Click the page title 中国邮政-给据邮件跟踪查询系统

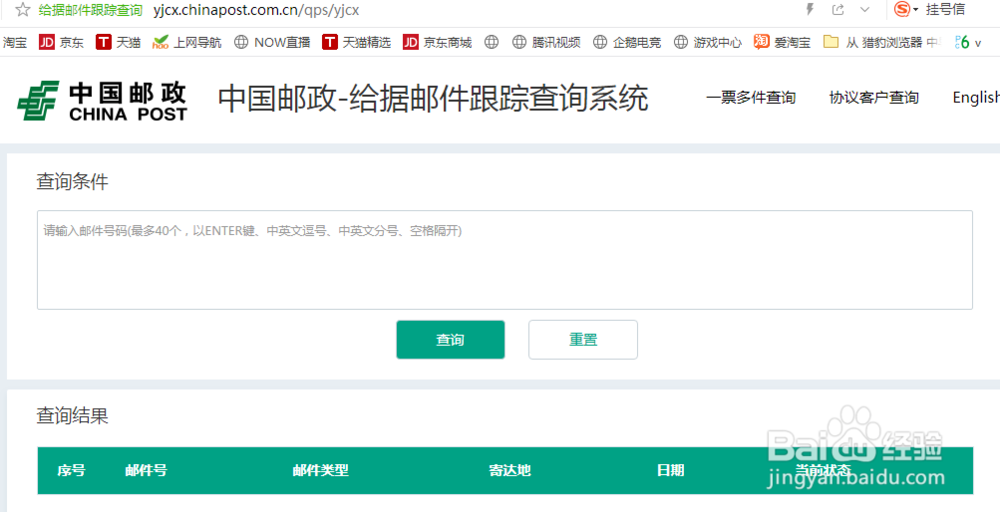(433, 99)
